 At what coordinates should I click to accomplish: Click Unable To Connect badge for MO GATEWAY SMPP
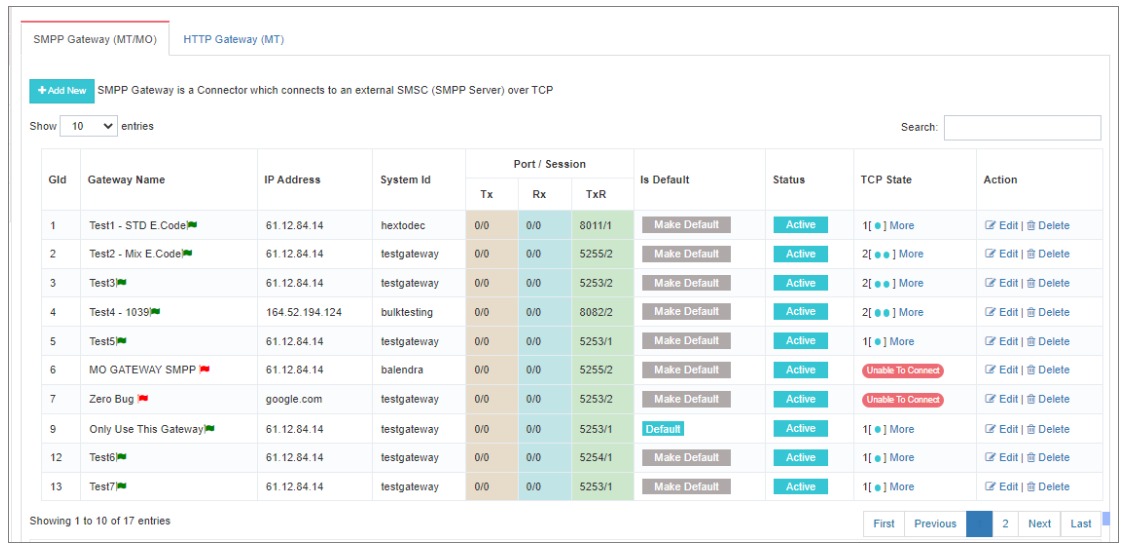click(903, 370)
